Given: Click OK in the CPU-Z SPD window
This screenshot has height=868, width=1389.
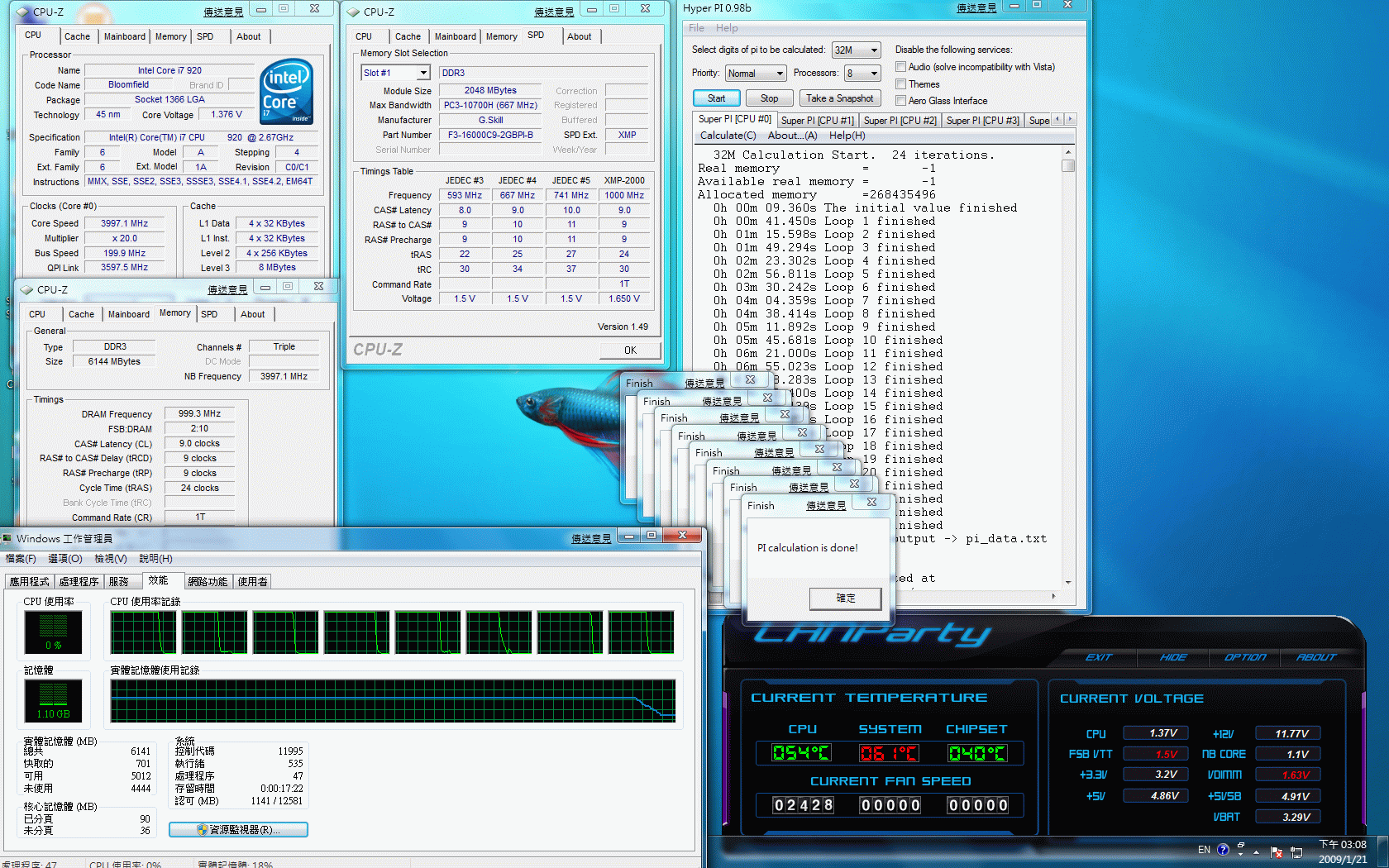Looking at the screenshot, I should (630, 351).
